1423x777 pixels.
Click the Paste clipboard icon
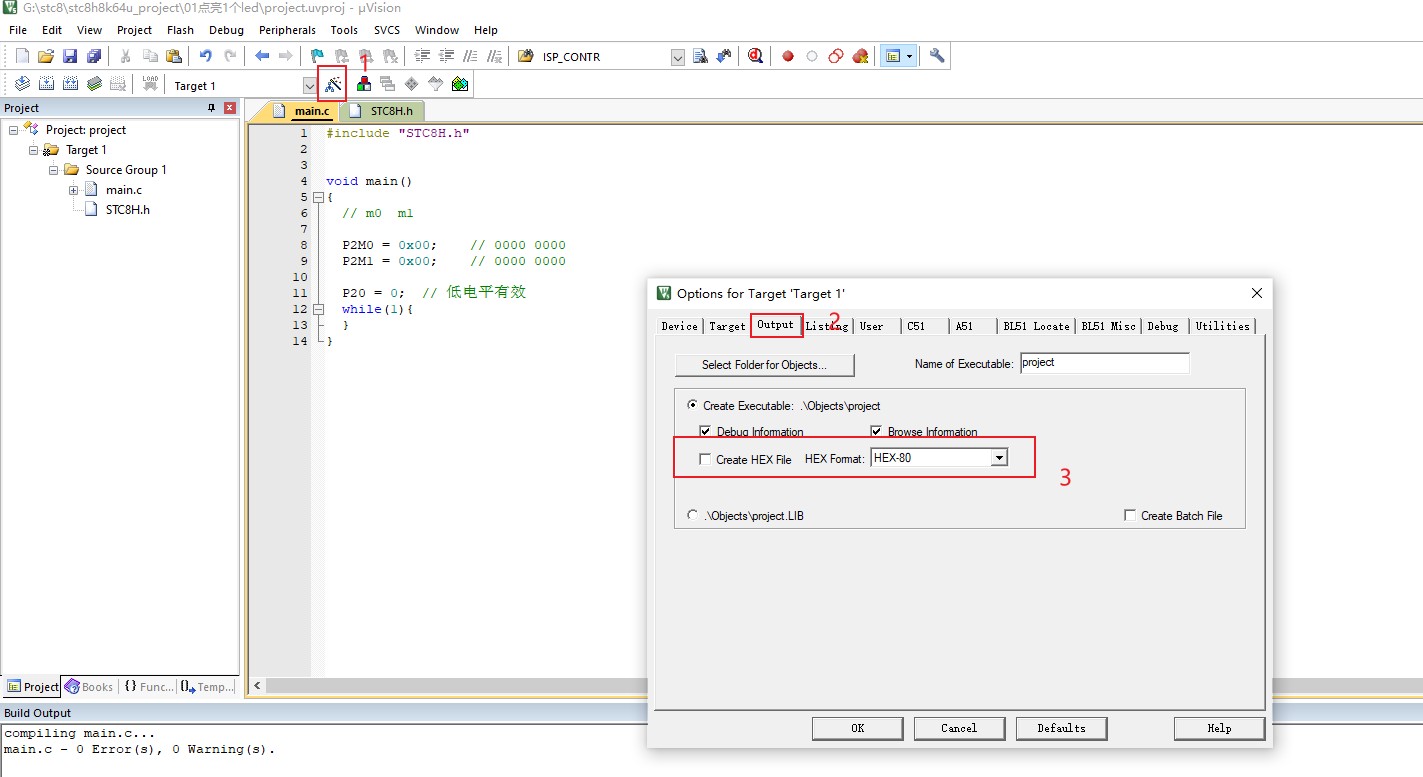click(174, 56)
